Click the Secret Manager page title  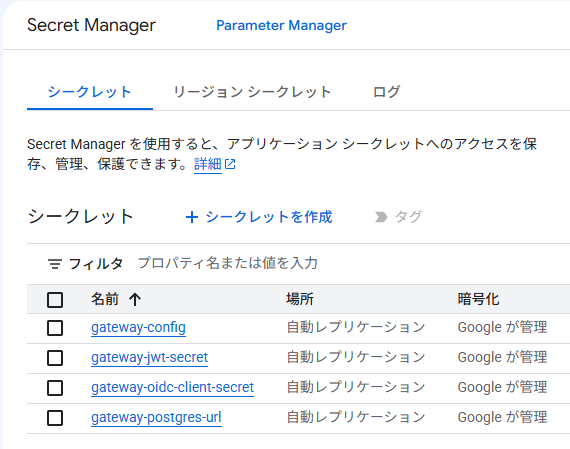(92, 25)
